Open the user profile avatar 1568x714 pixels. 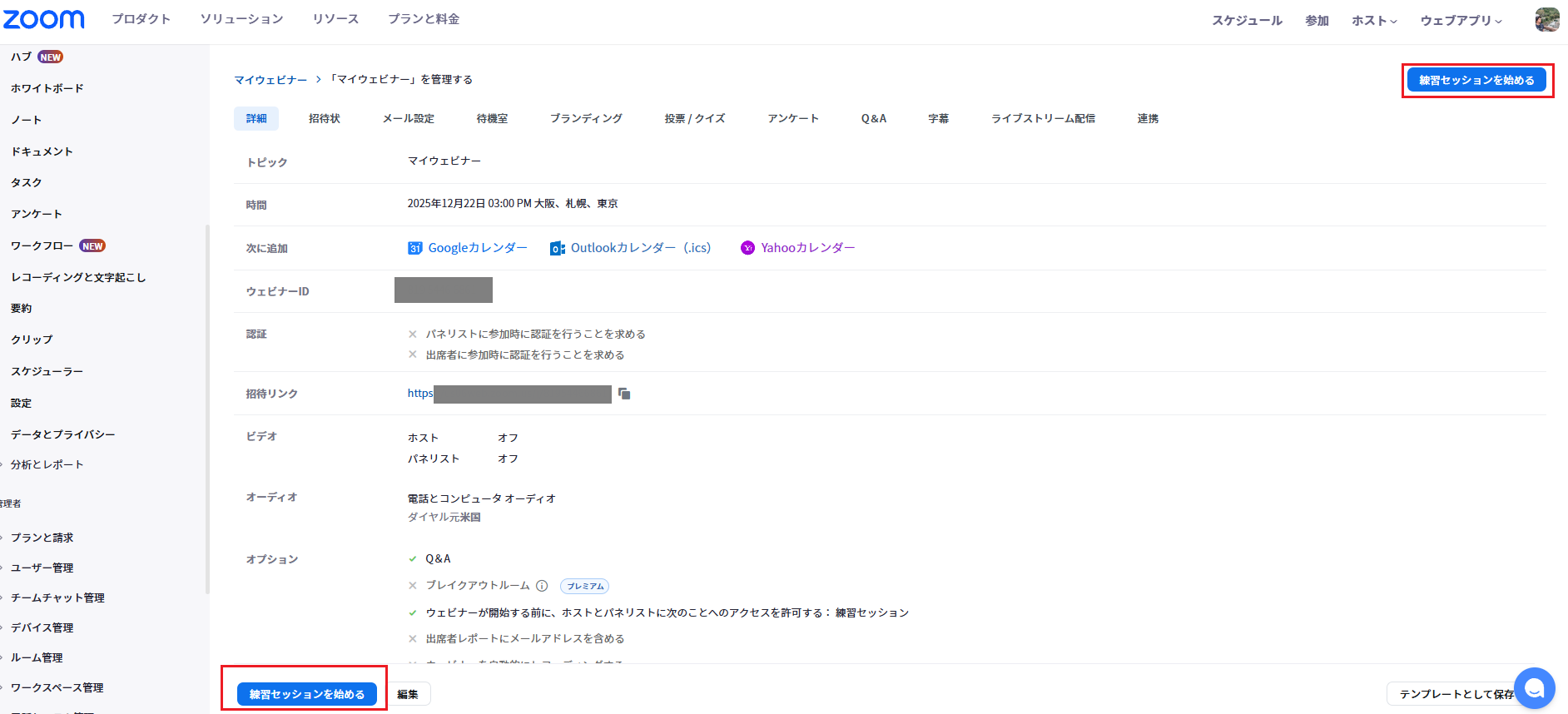(1546, 19)
